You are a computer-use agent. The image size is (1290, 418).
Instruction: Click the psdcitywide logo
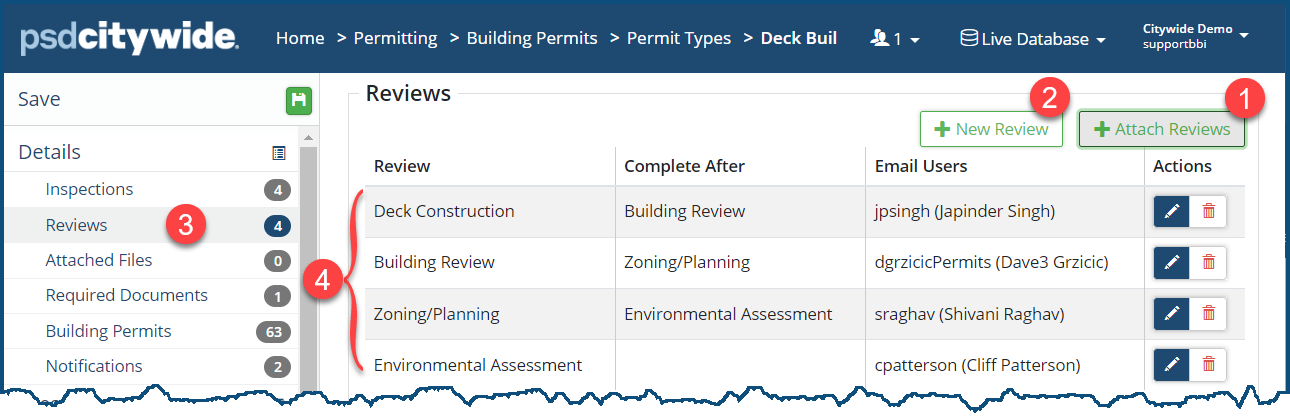(x=129, y=39)
